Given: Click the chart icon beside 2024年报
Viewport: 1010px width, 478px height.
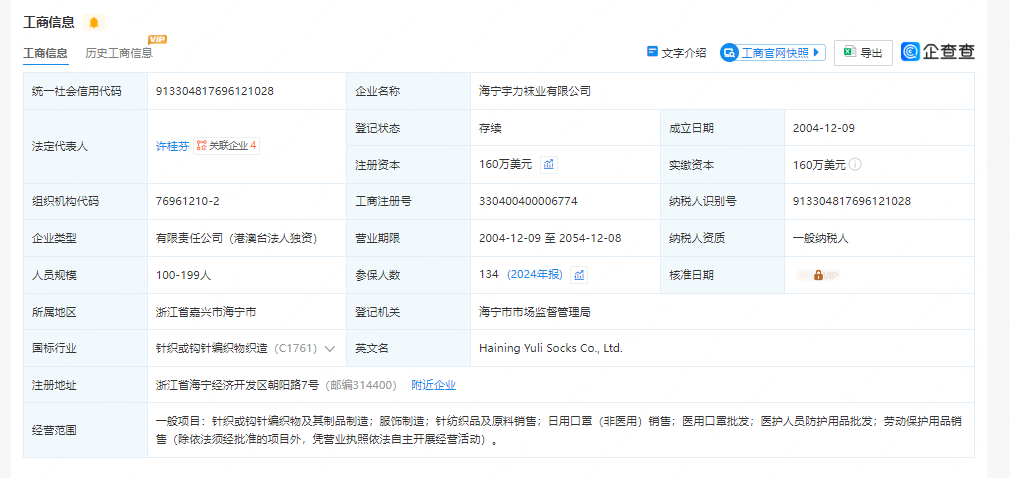Looking at the screenshot, I should (579, 275).
